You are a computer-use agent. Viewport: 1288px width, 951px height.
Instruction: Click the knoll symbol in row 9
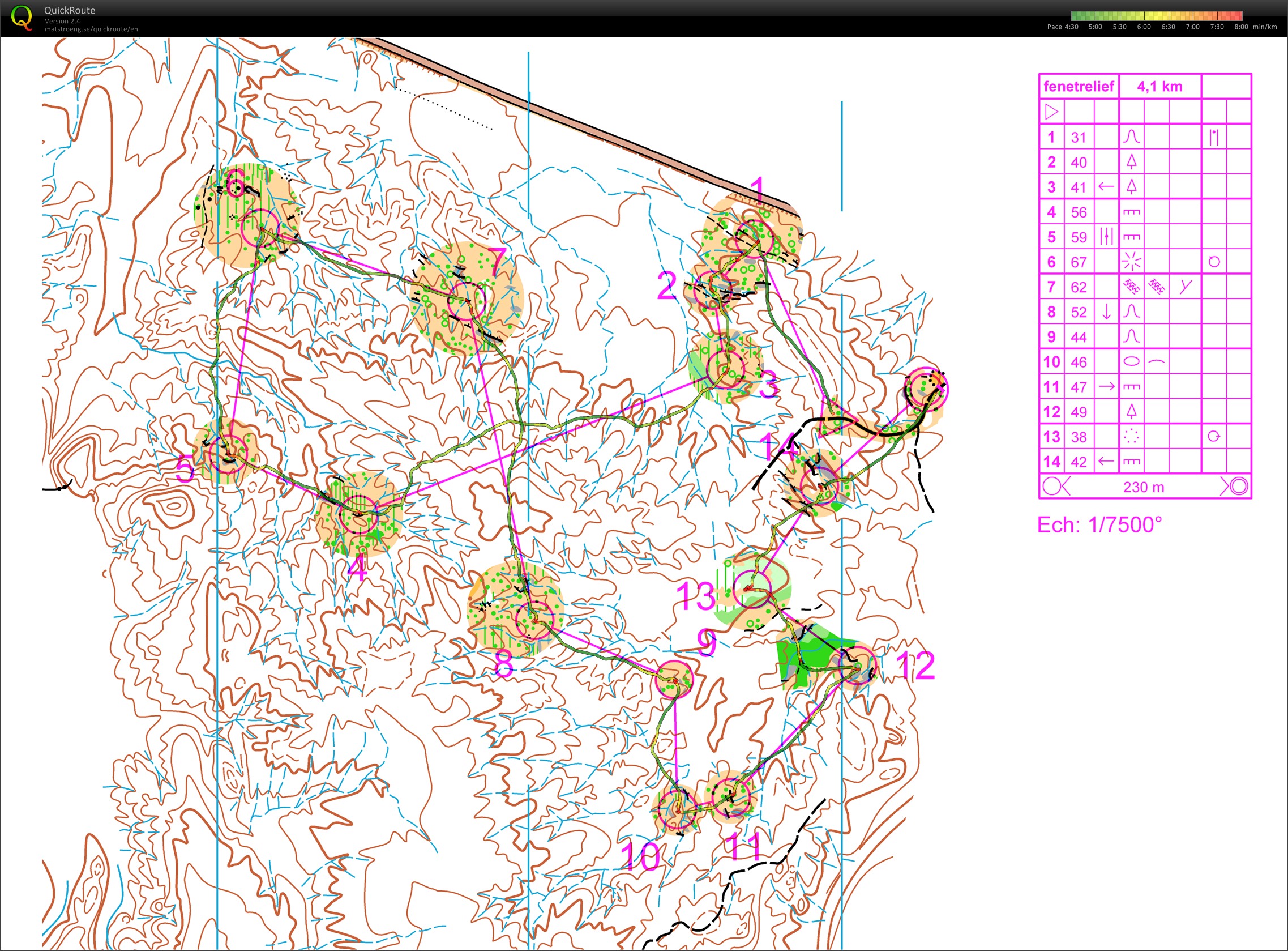pos(1131,336)
